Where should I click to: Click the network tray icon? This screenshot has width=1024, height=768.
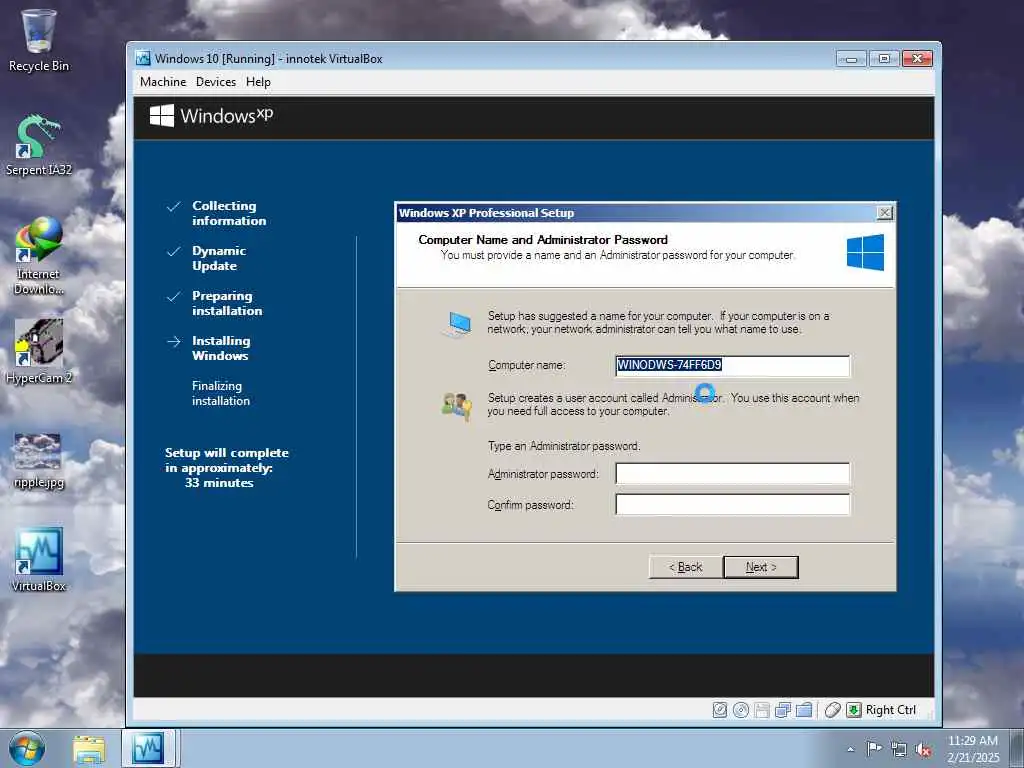tap(899, 750)
